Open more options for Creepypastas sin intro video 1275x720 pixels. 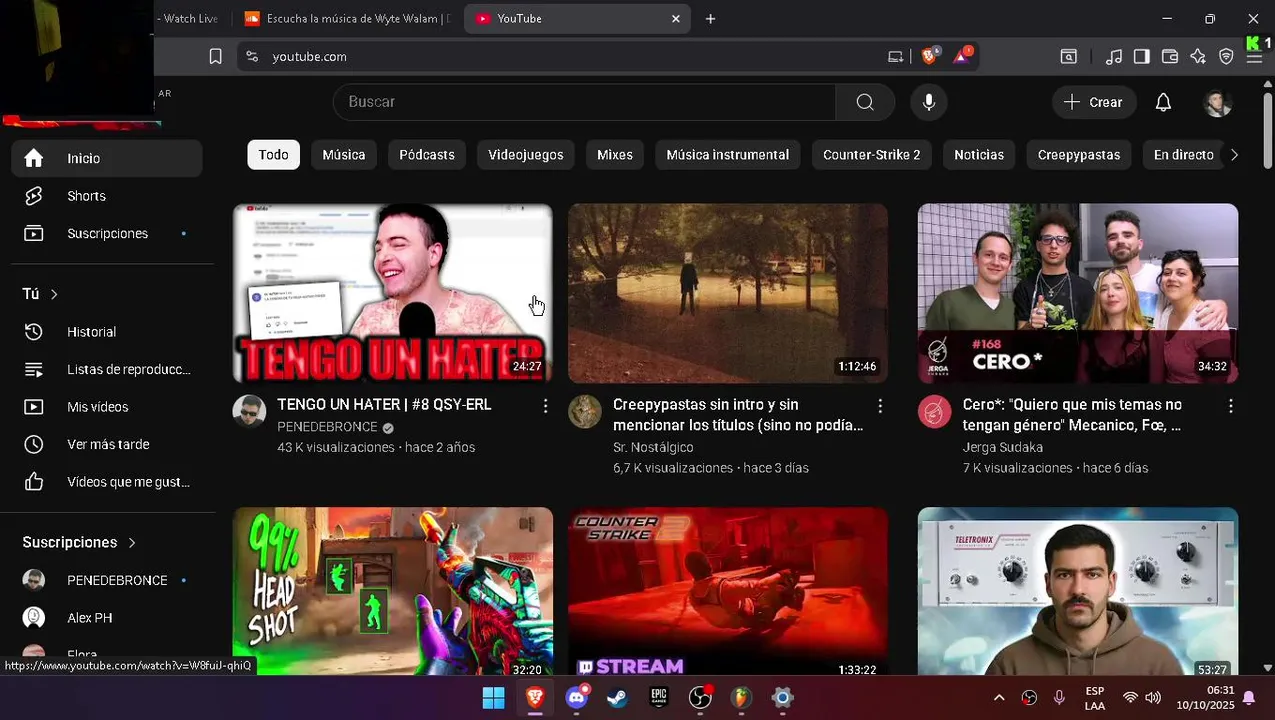tap(880, 406)
